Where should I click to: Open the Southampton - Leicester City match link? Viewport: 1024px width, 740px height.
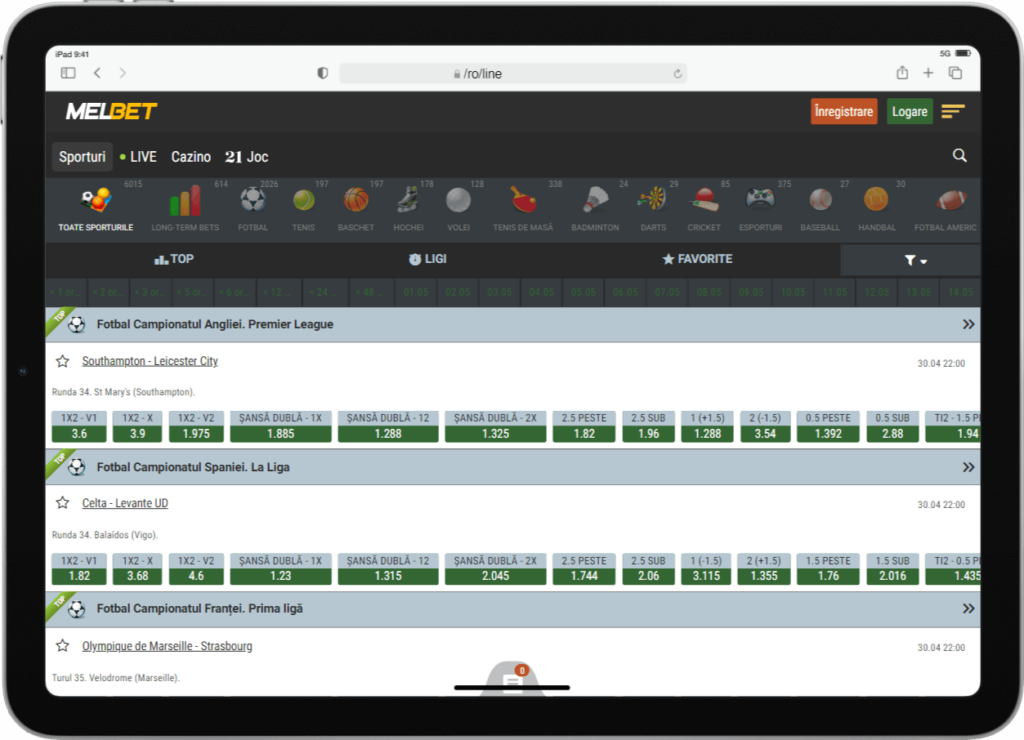pyautogui.click(x=150, y=361)
